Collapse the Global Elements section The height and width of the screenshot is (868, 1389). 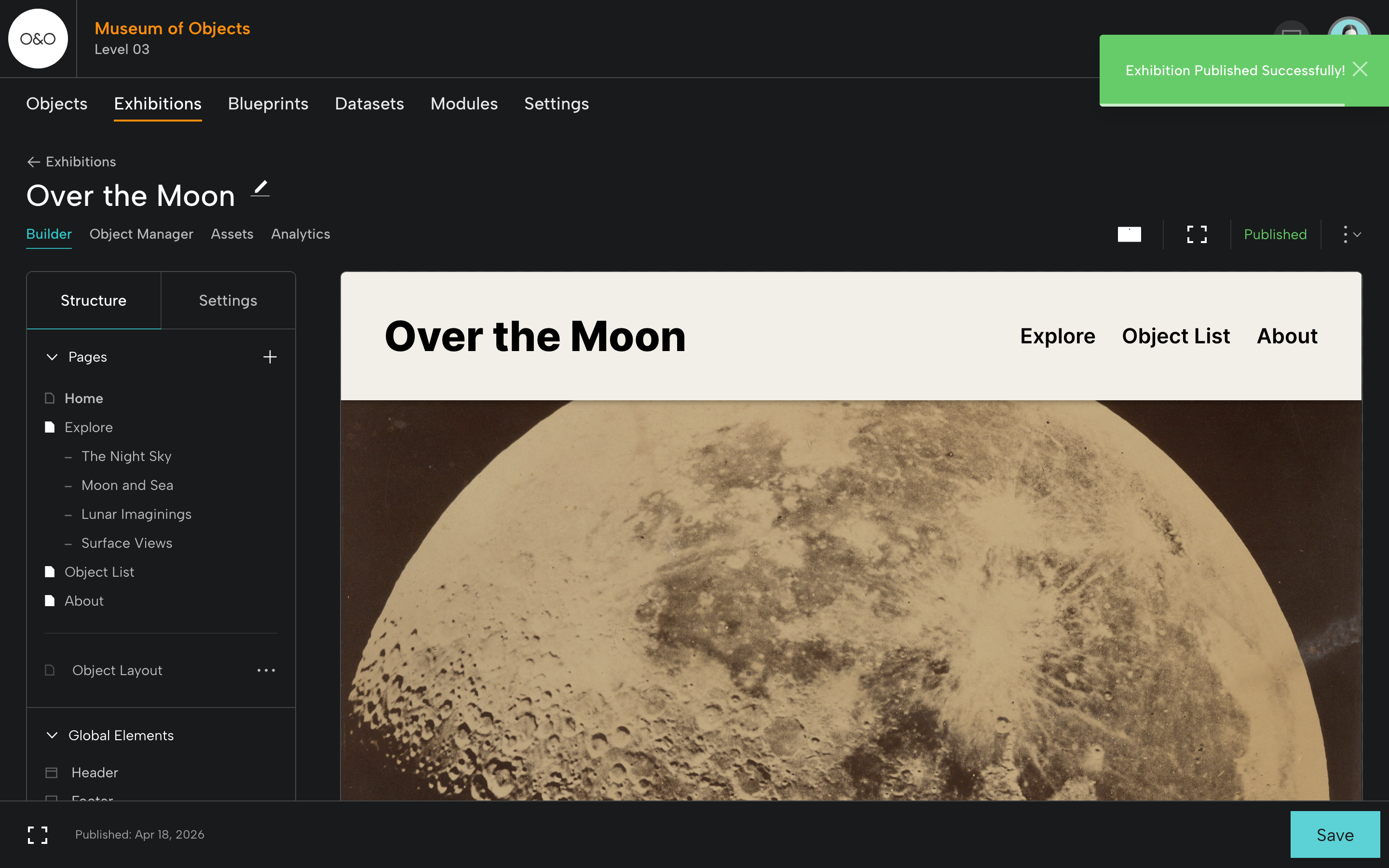[52, 735]
